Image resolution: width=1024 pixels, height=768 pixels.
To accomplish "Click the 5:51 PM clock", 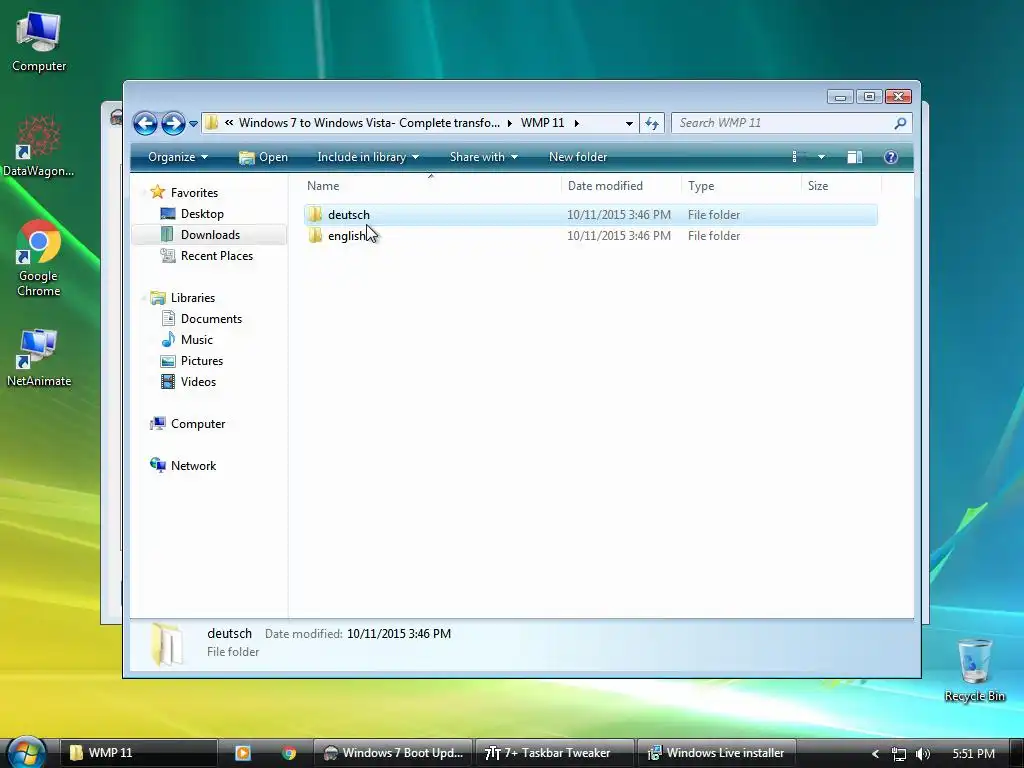I will (x=973, y=754).
